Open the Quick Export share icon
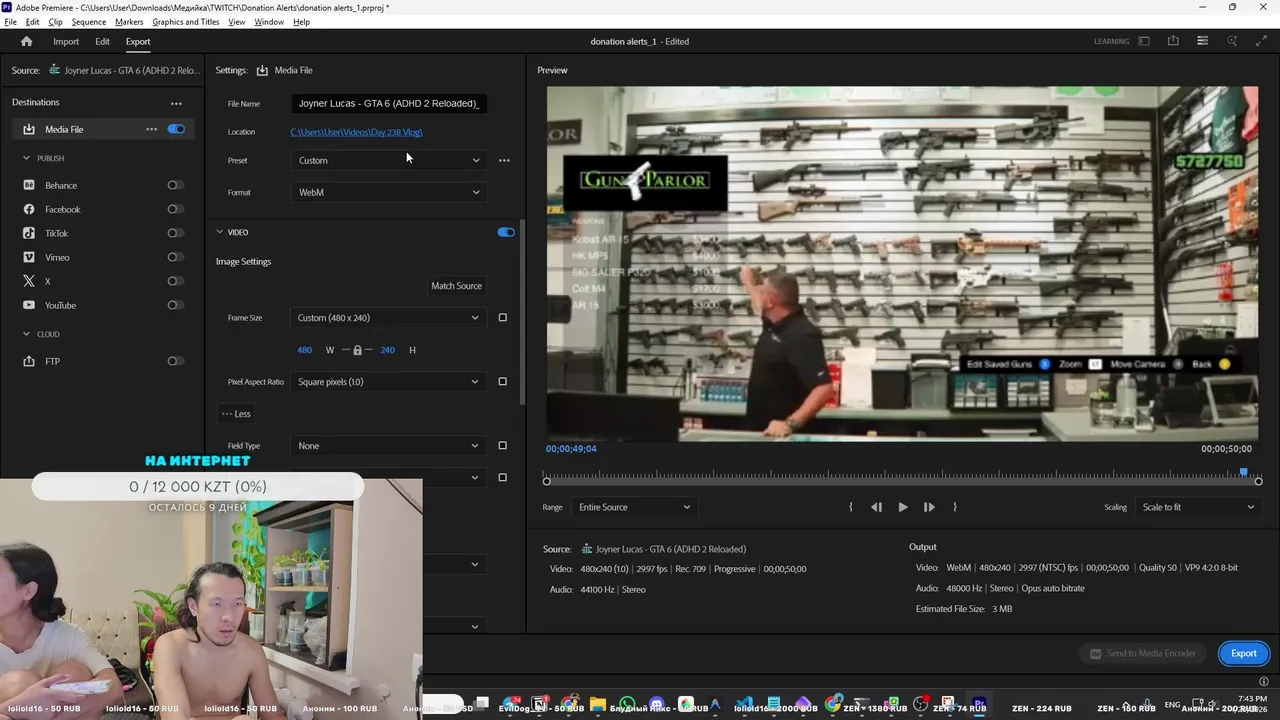This screenshot has height=720, width=1280. (1173, 41)
